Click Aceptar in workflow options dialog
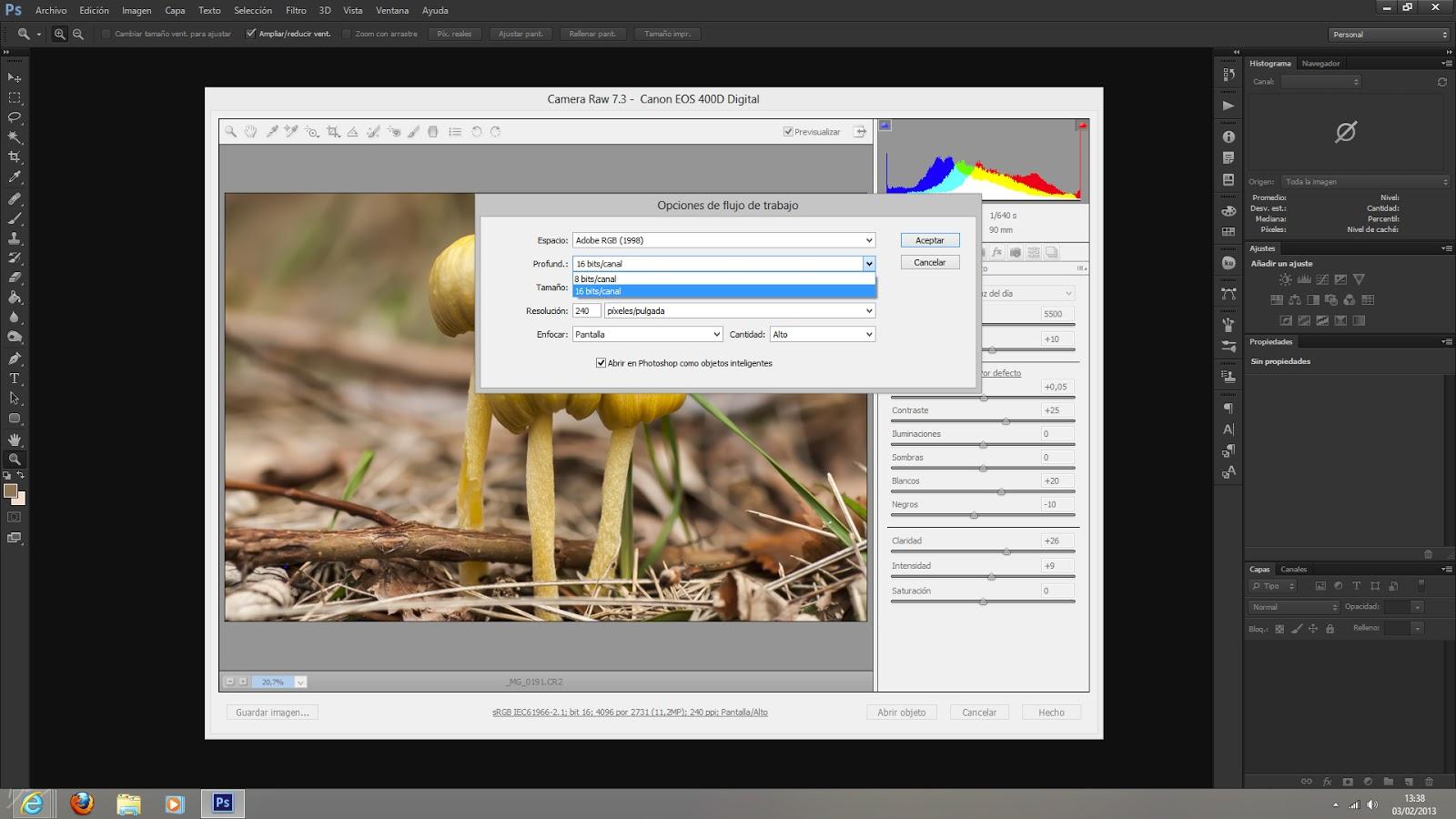 [x=930, y=240]
